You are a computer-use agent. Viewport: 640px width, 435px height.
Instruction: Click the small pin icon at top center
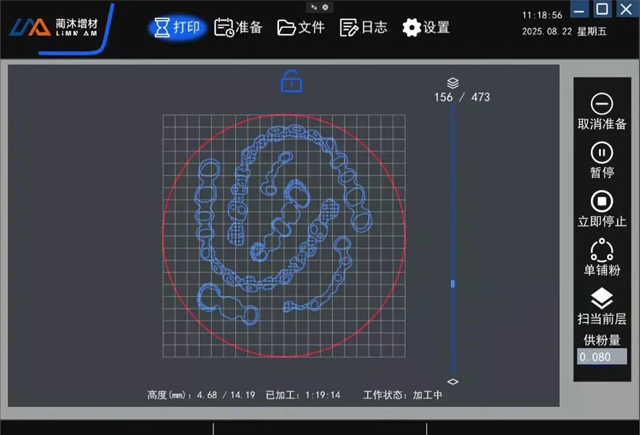coord(314,7)
